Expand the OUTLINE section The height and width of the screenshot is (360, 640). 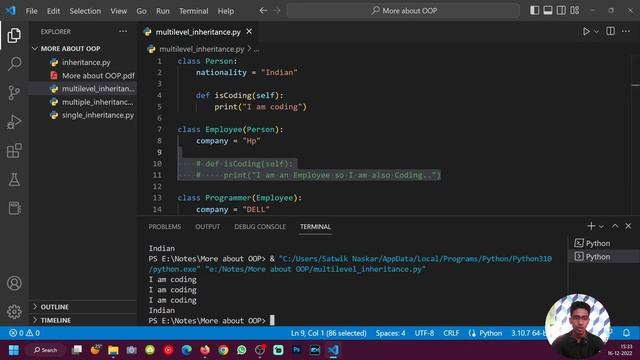(83, 307)
